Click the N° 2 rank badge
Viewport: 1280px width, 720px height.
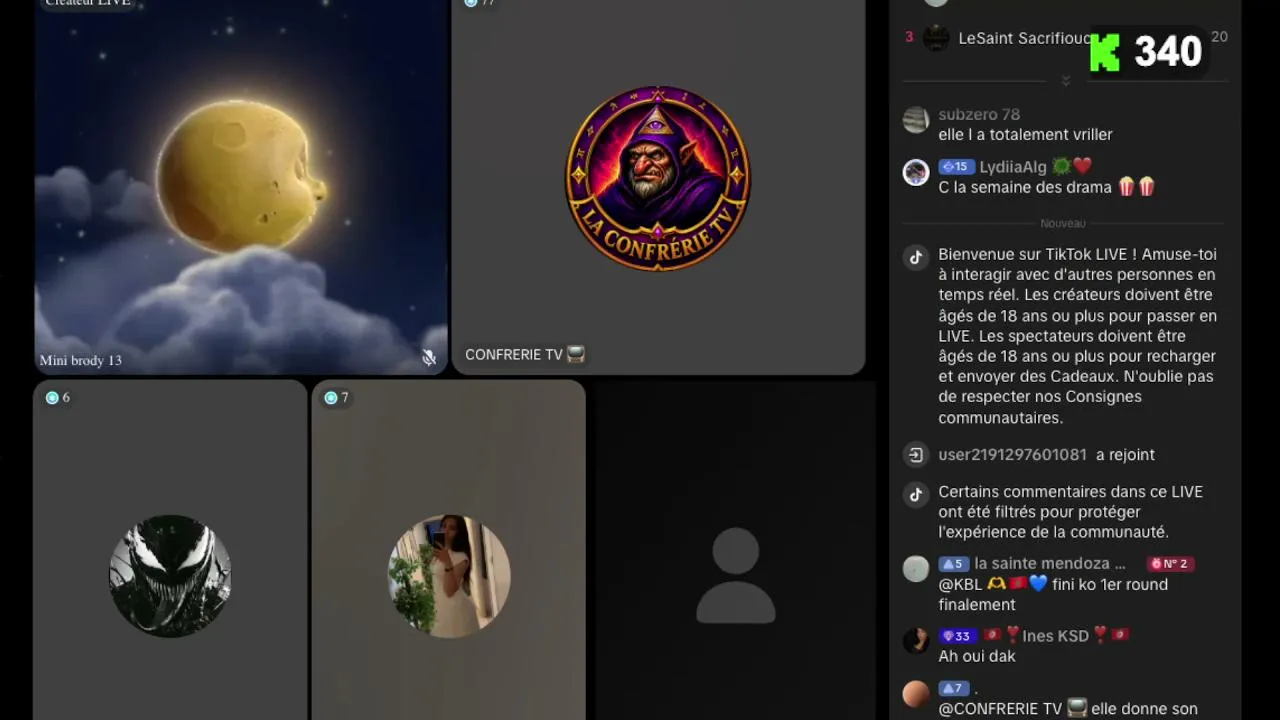tap(1170, 564)
